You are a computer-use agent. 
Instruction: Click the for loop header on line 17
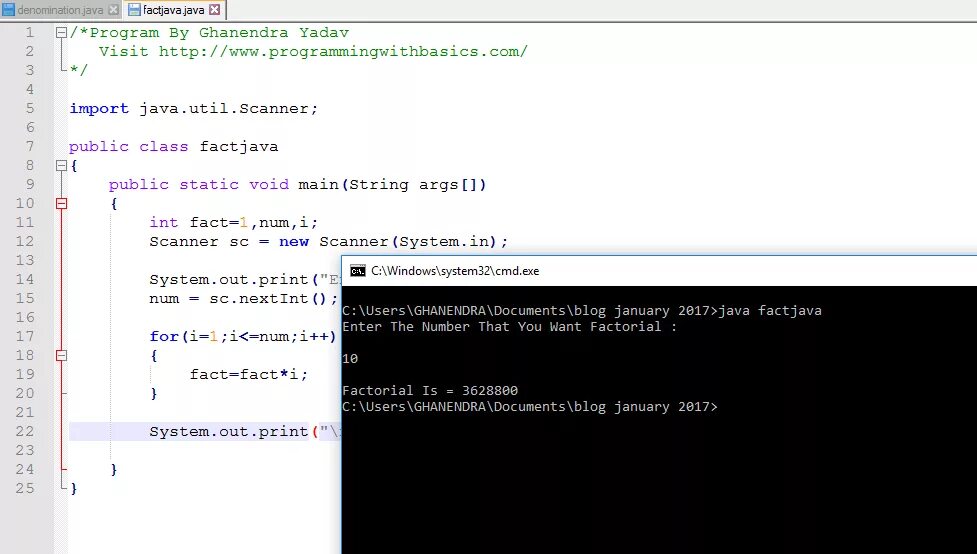click(243, 337)
